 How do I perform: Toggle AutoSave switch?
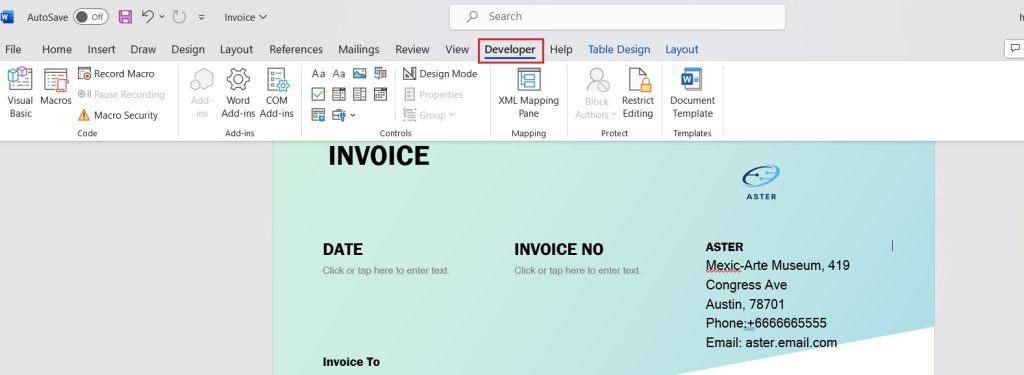click(x=91, y=17)
